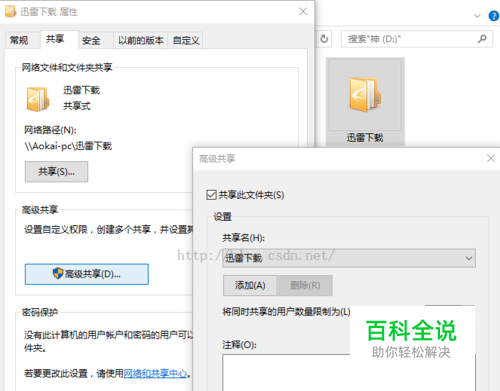Open the 以前的版本 tab

point(141,41)
